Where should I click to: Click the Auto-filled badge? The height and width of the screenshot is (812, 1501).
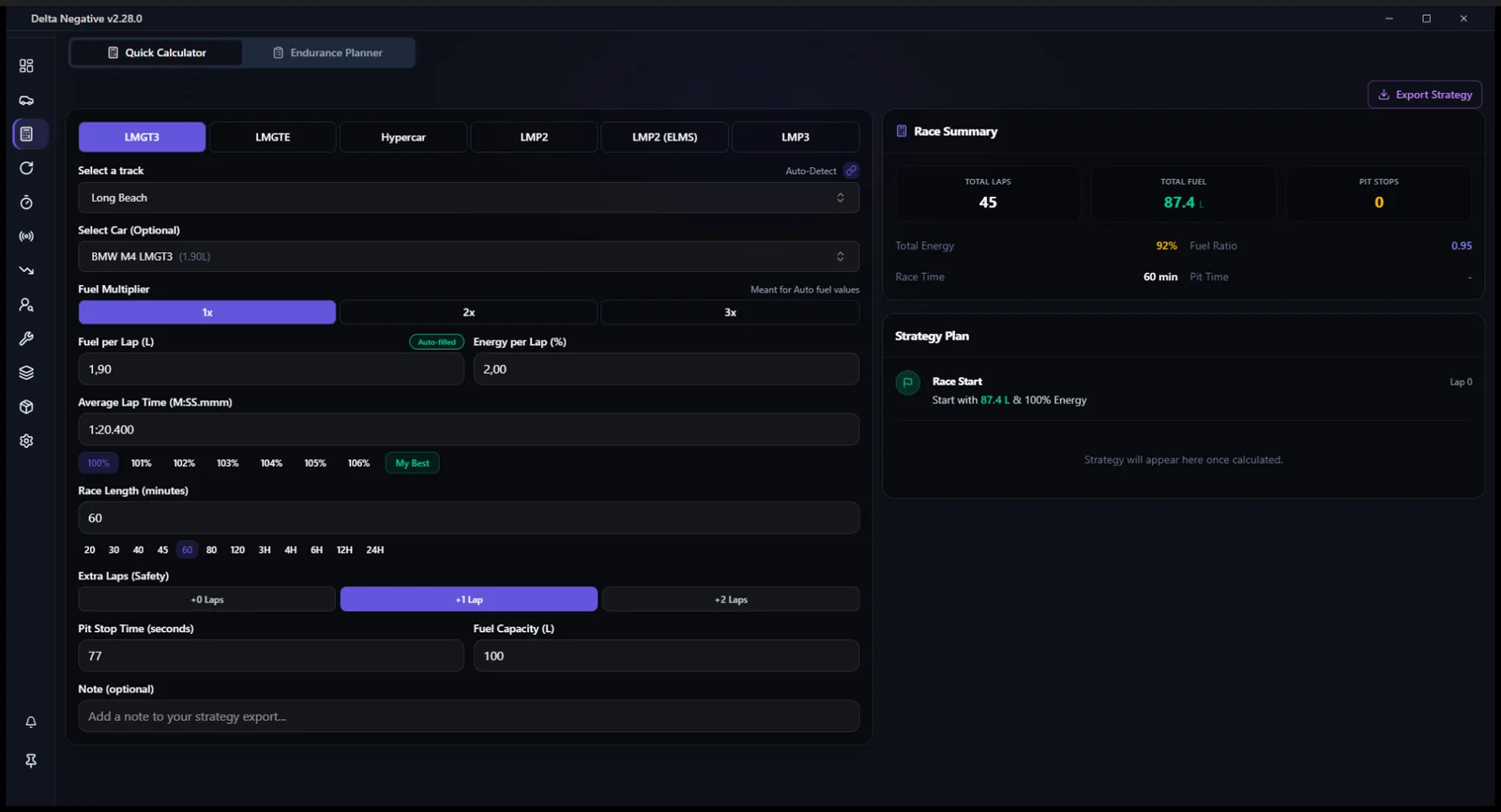(x=436, y=342)
